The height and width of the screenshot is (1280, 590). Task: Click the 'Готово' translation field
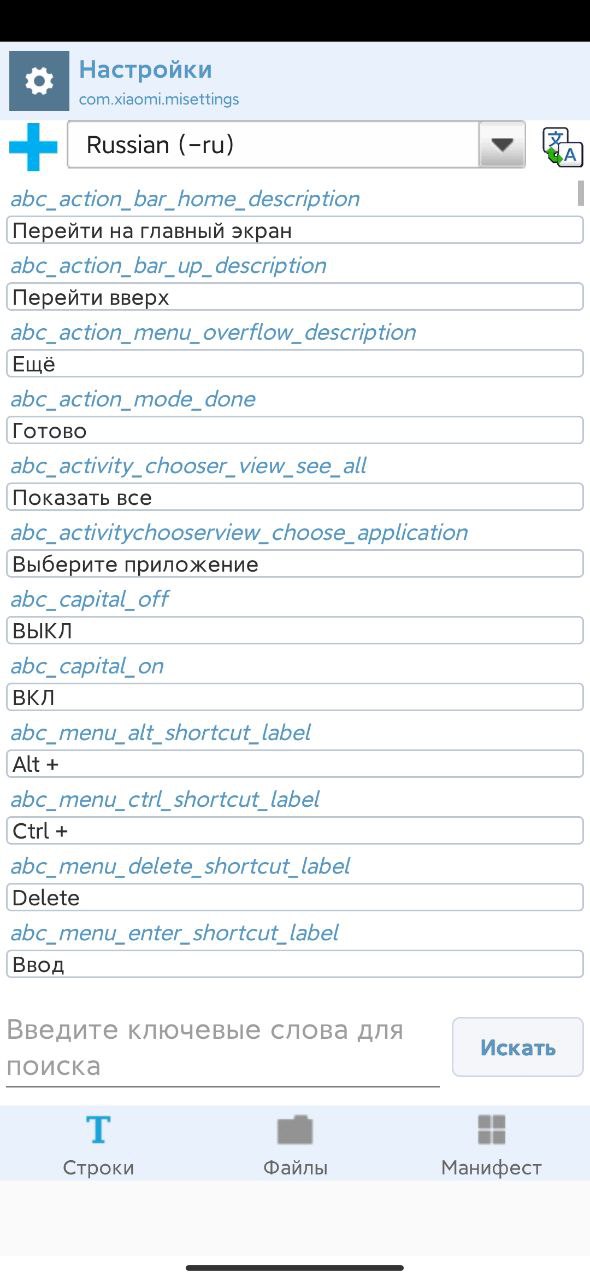pyautogui.click(x=295, y=431)
